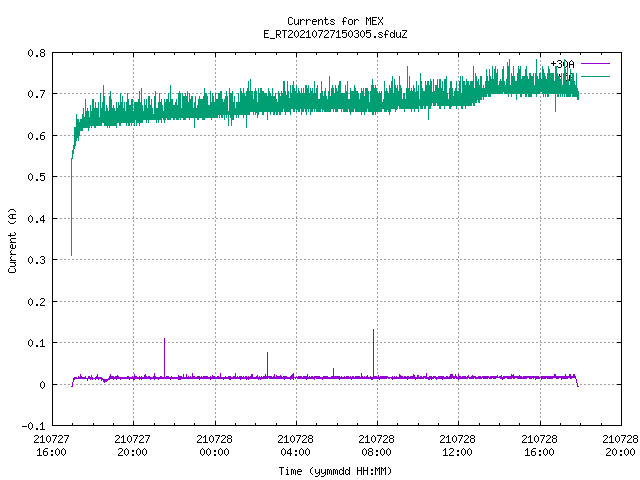Click the 210728 date above 12:00
The width and height of the screenshot is (640, 480).
pos(457,439)
